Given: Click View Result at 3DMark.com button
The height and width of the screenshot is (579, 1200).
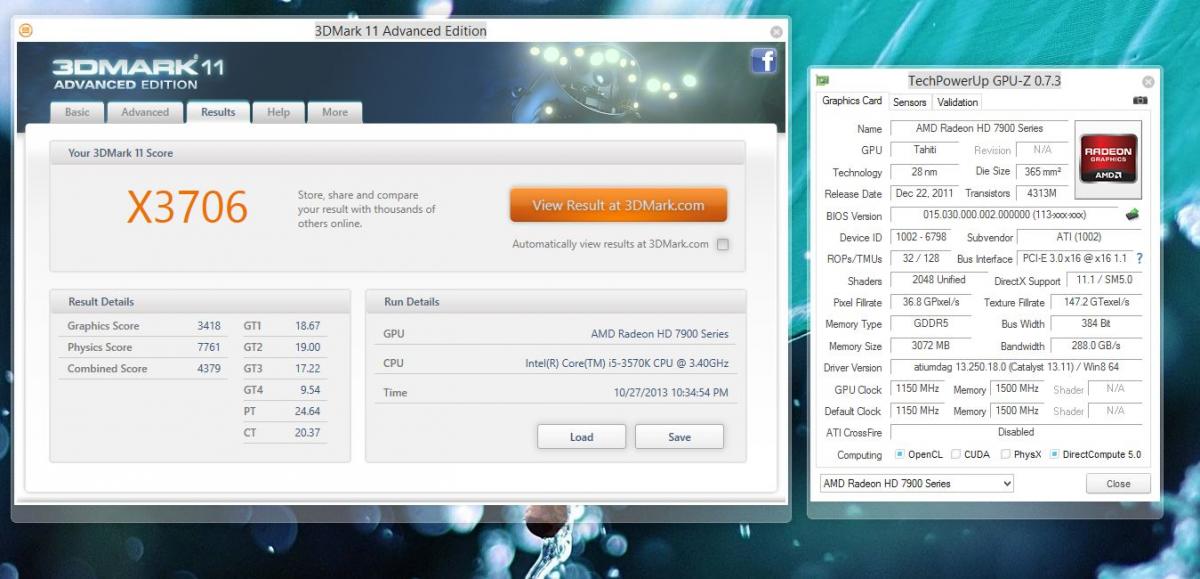Looking at the screenshot, I should pos(618,205).
